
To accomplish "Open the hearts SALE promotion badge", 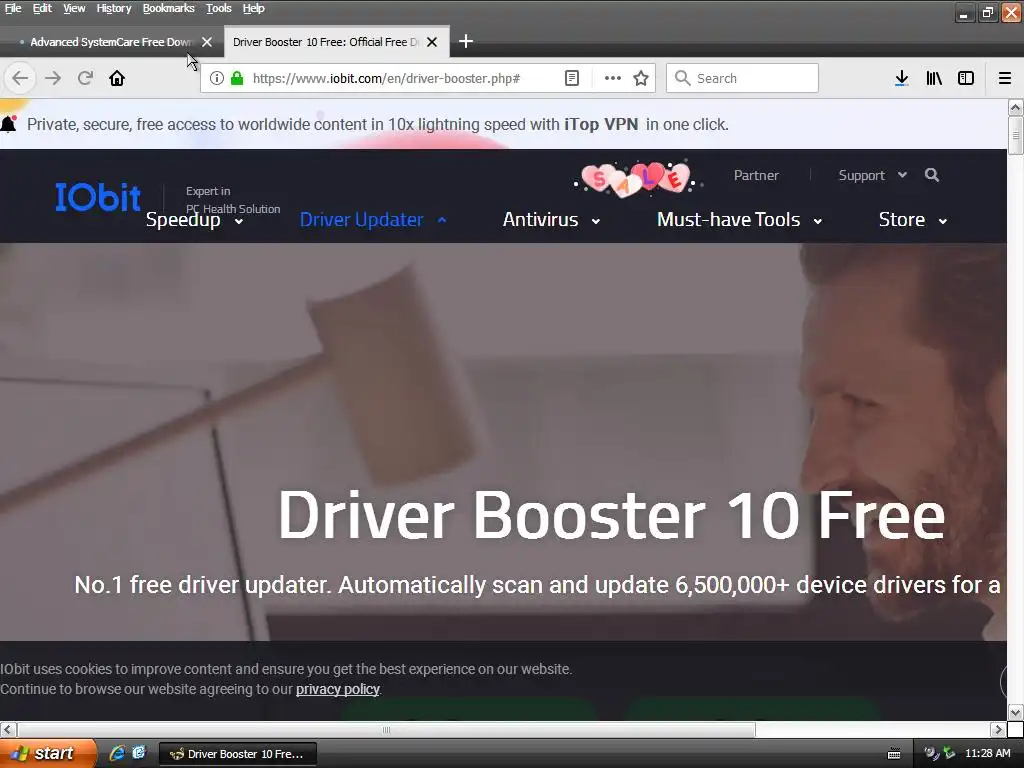I will (x=637, y=178).
